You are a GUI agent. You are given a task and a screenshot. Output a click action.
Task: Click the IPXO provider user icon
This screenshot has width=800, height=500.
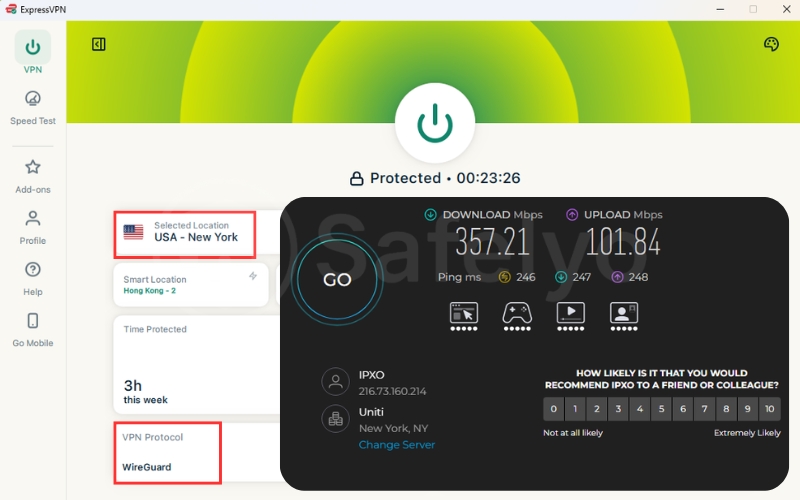click(x=335, y=382)
